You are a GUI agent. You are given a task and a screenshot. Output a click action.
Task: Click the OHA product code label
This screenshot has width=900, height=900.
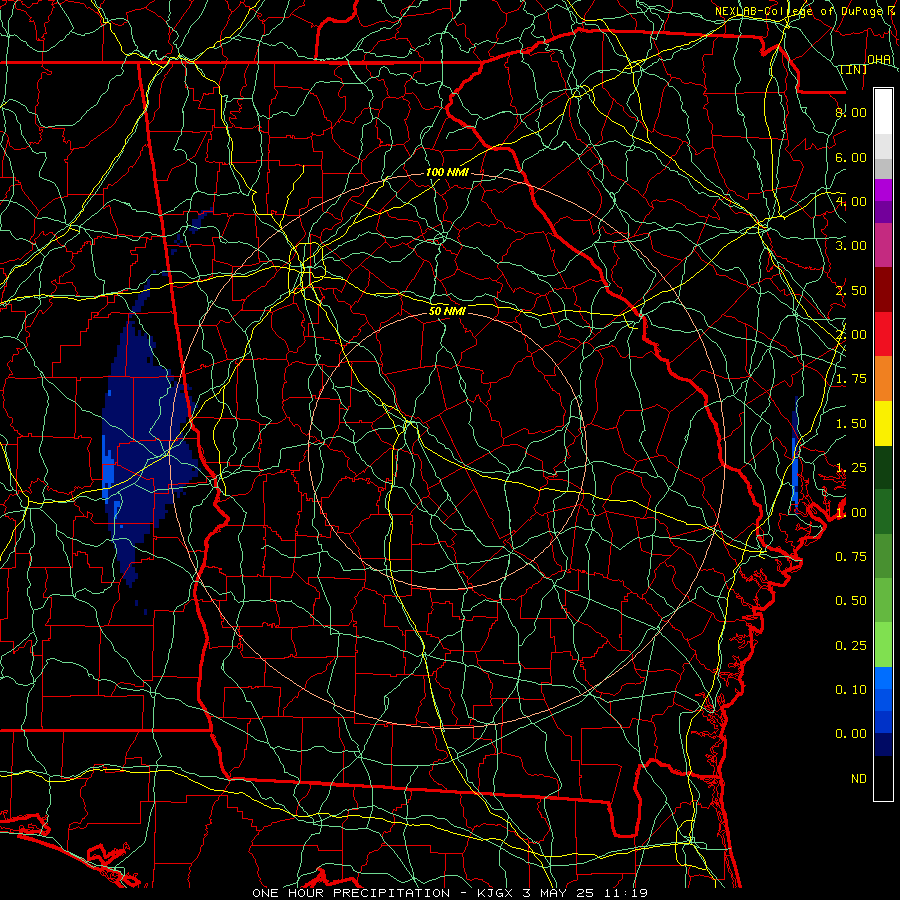pyautogui.click(x=879, y=59)
